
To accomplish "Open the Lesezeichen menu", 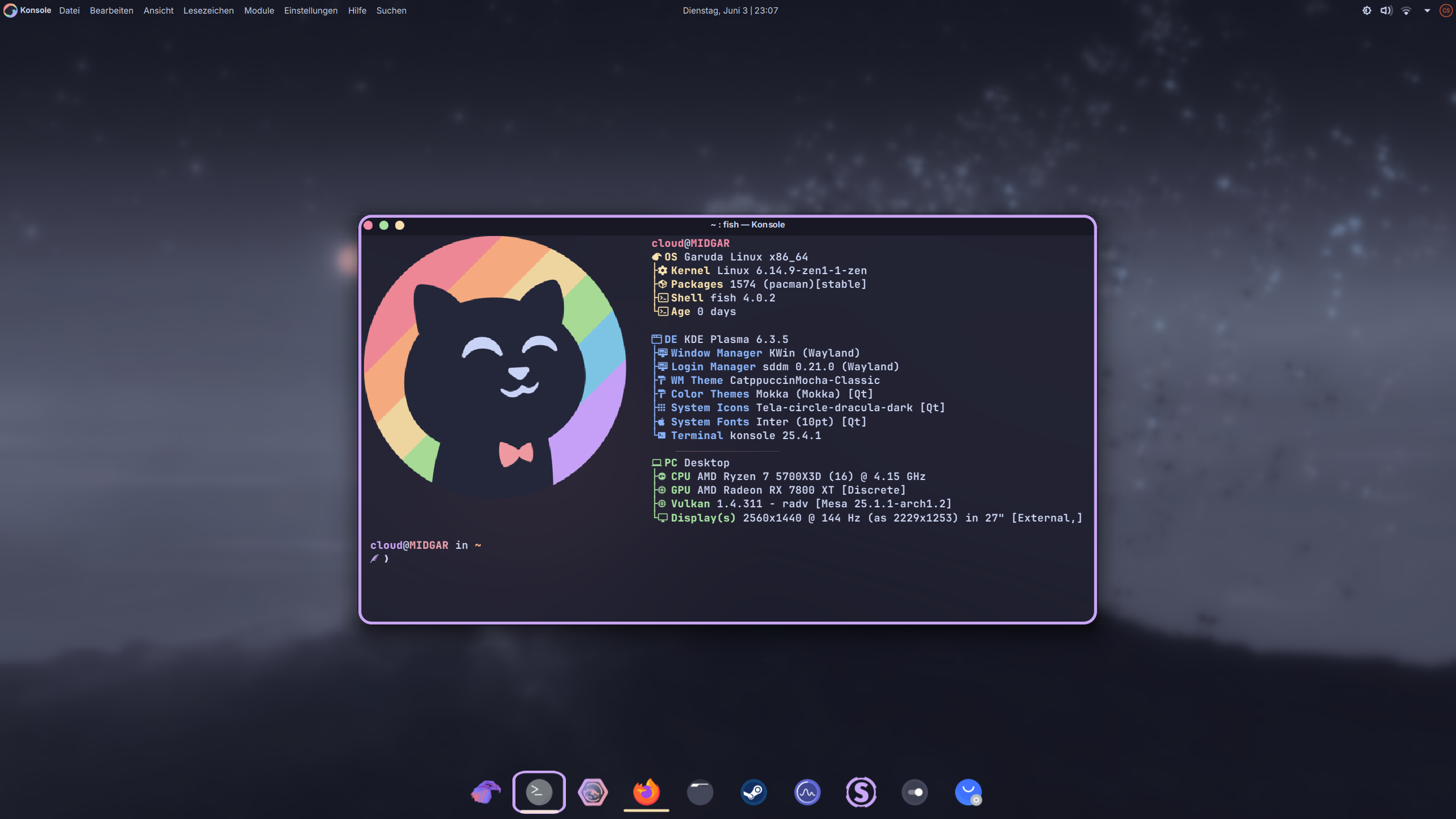I will pos(208,10).
